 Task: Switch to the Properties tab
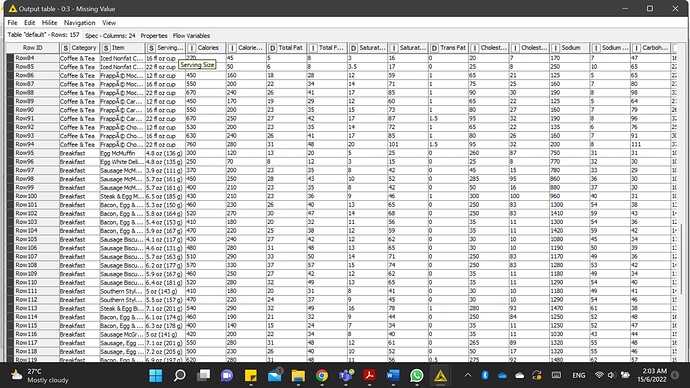click(154, 36)
